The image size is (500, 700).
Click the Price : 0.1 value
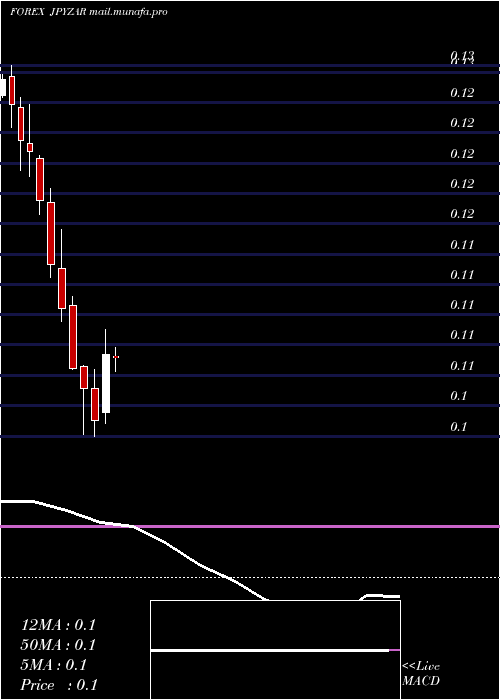pos(59,685)
